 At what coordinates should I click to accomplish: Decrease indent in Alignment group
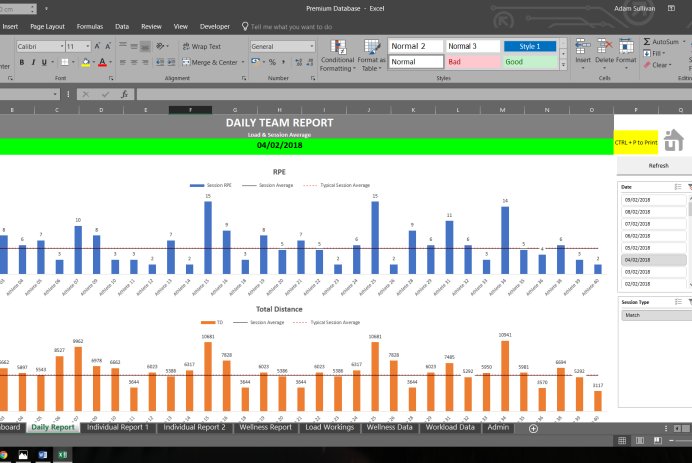click(x=160, y=62)
